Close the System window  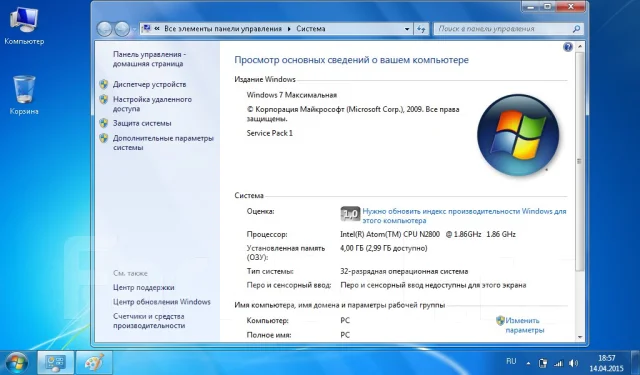tap(571, 7)
